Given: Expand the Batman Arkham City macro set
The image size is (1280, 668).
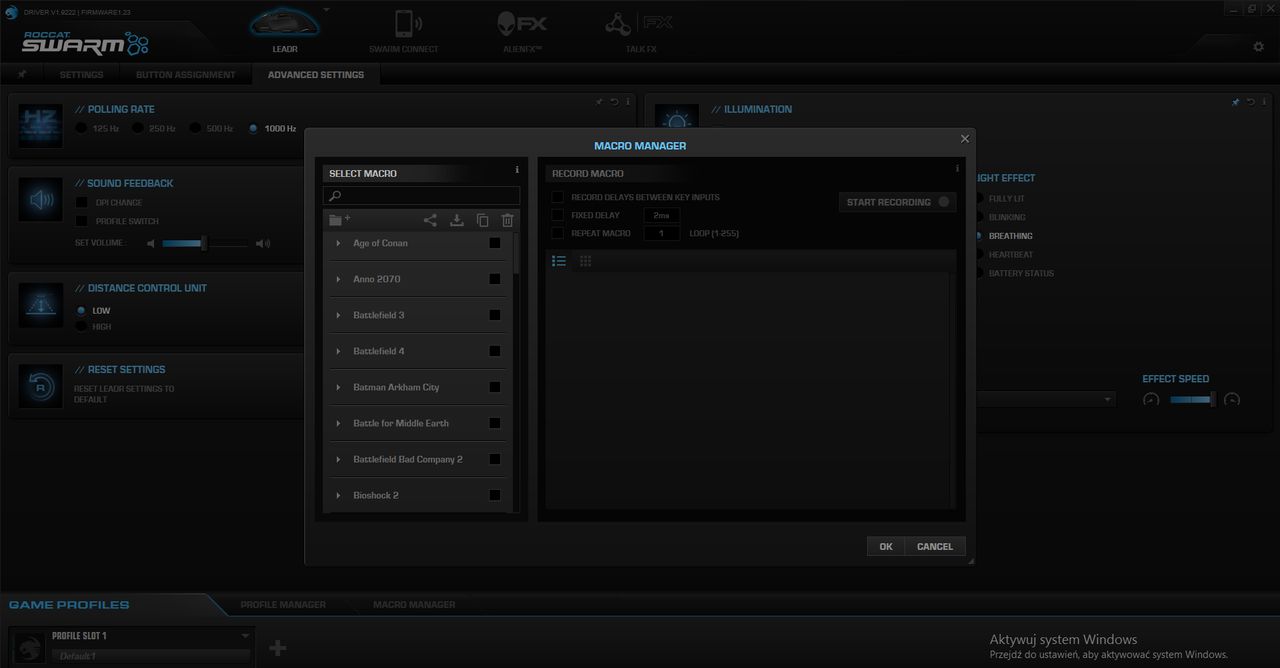Looking at the screenshot, I should click(x=338, y=387).
